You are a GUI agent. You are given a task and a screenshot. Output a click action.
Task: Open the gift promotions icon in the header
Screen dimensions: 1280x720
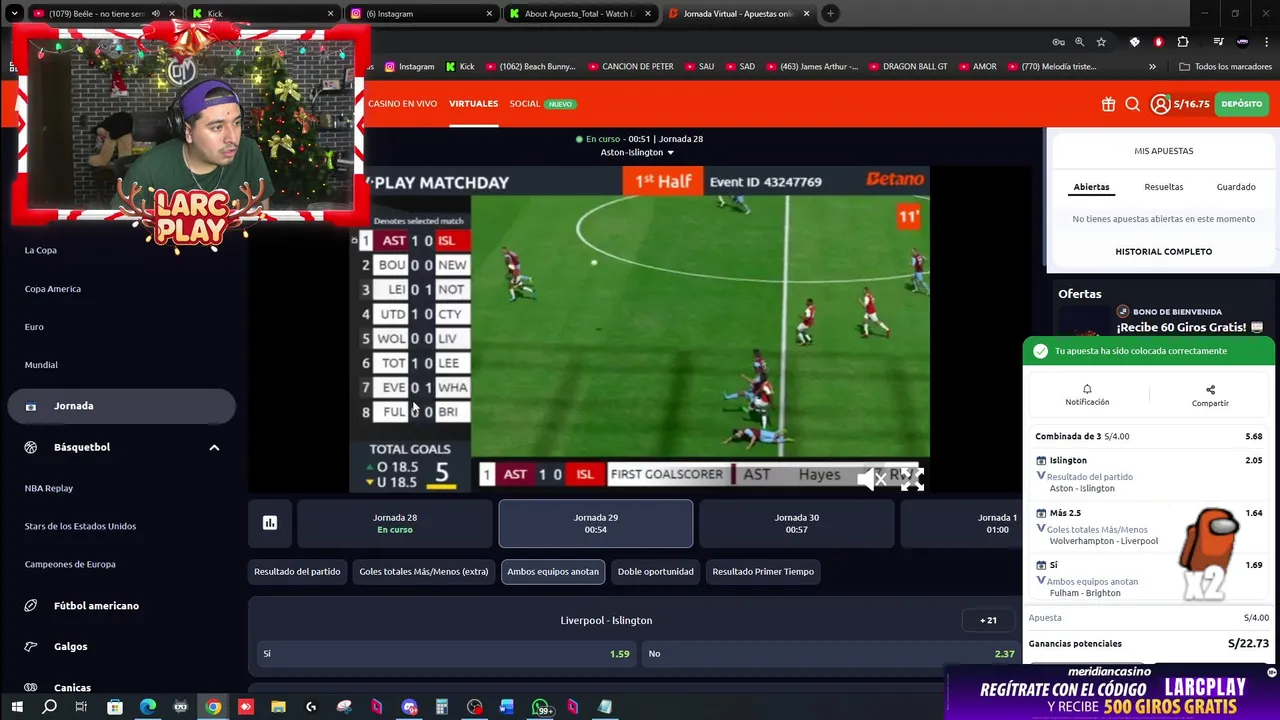(1108, 104)
